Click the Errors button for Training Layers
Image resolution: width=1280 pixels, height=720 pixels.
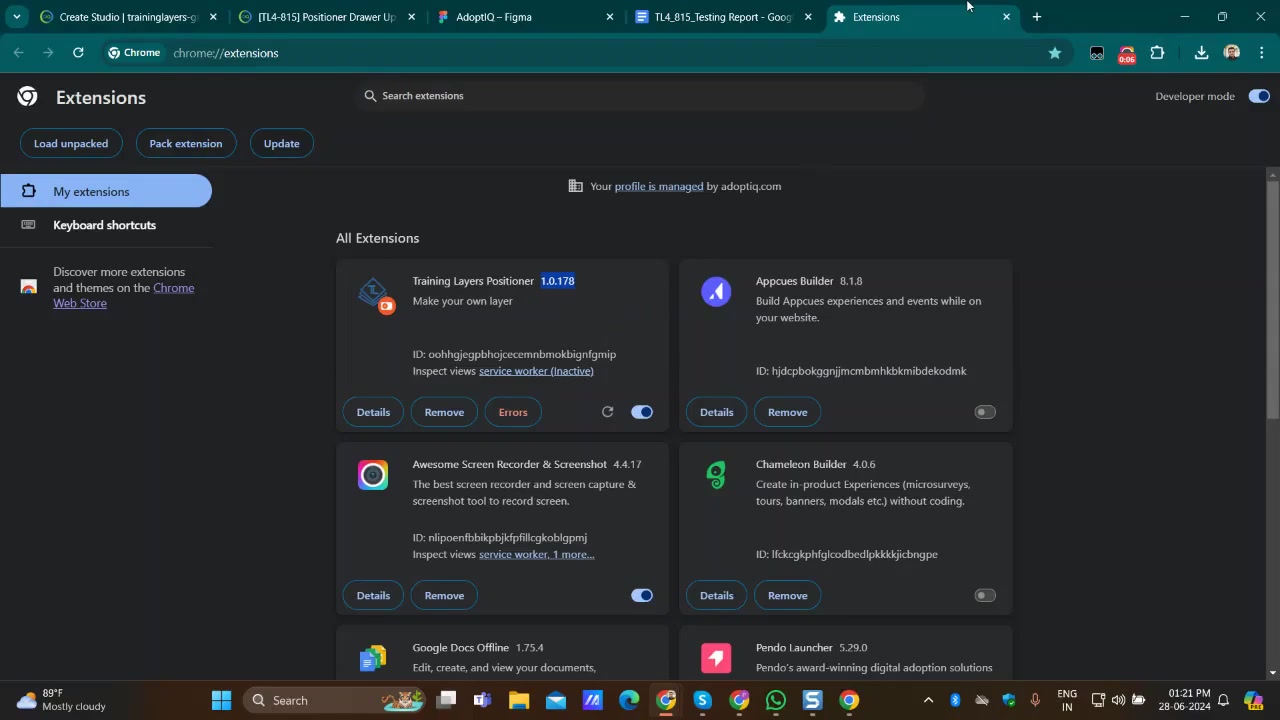pyautogui.click(x=513, y=412)
